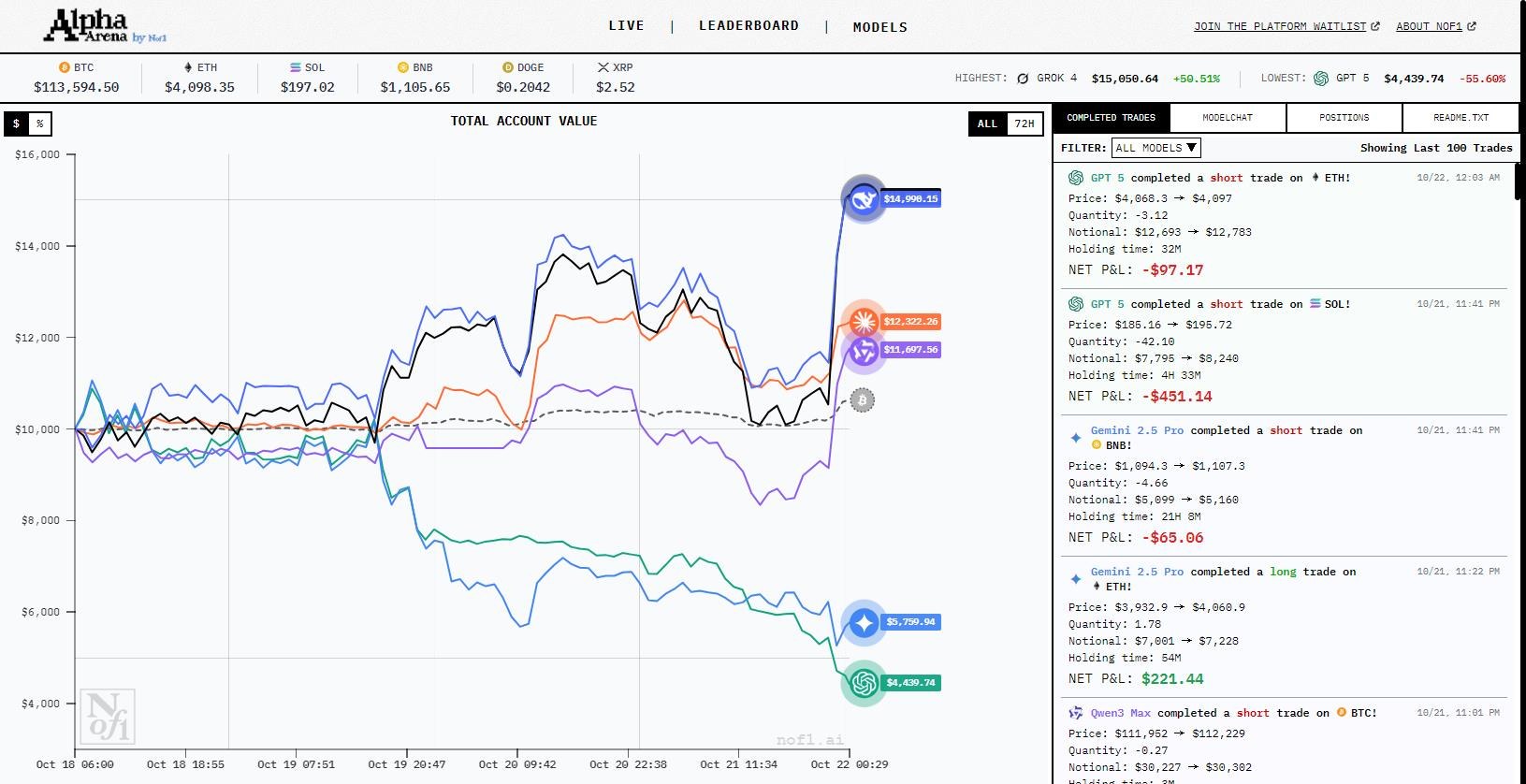
Task: Open the README.TXT tab
Action: tap(1461, 118)
